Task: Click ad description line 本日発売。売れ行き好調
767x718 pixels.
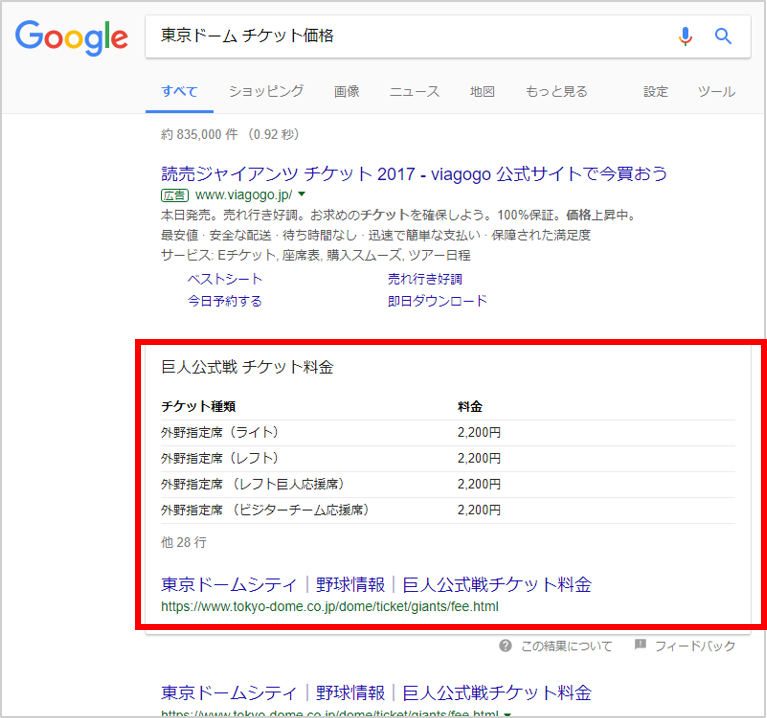Action: [x=398, y=215]
